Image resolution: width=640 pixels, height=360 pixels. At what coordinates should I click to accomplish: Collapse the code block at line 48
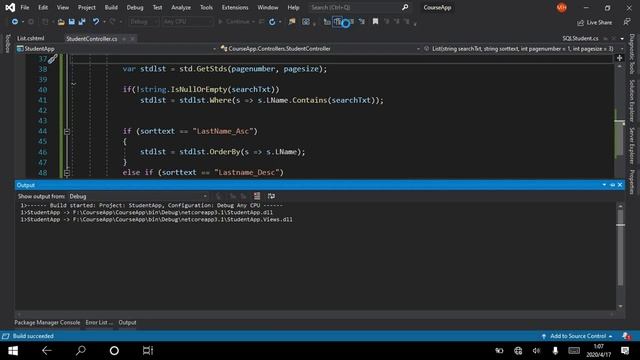67,173
